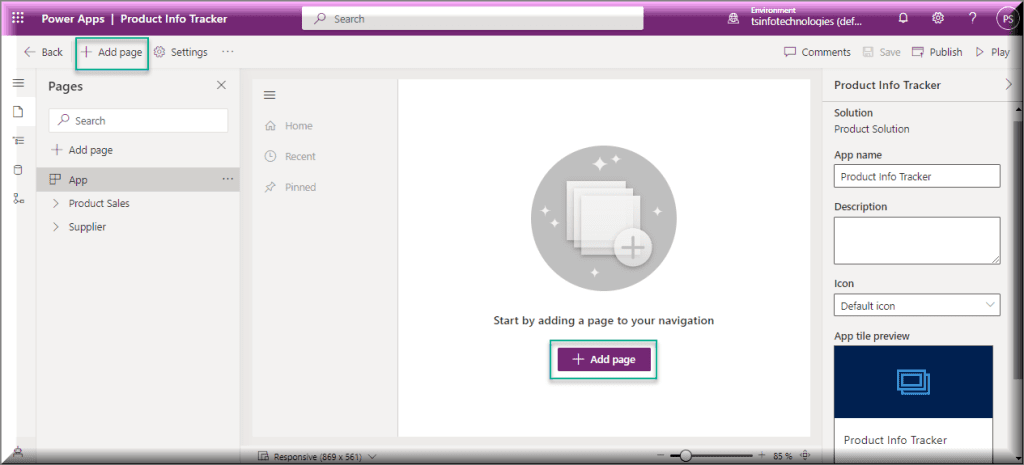The height and width of the screenshot is (465, 1024).
Task: Open Settings in the command bar
Action: (181, 52)
